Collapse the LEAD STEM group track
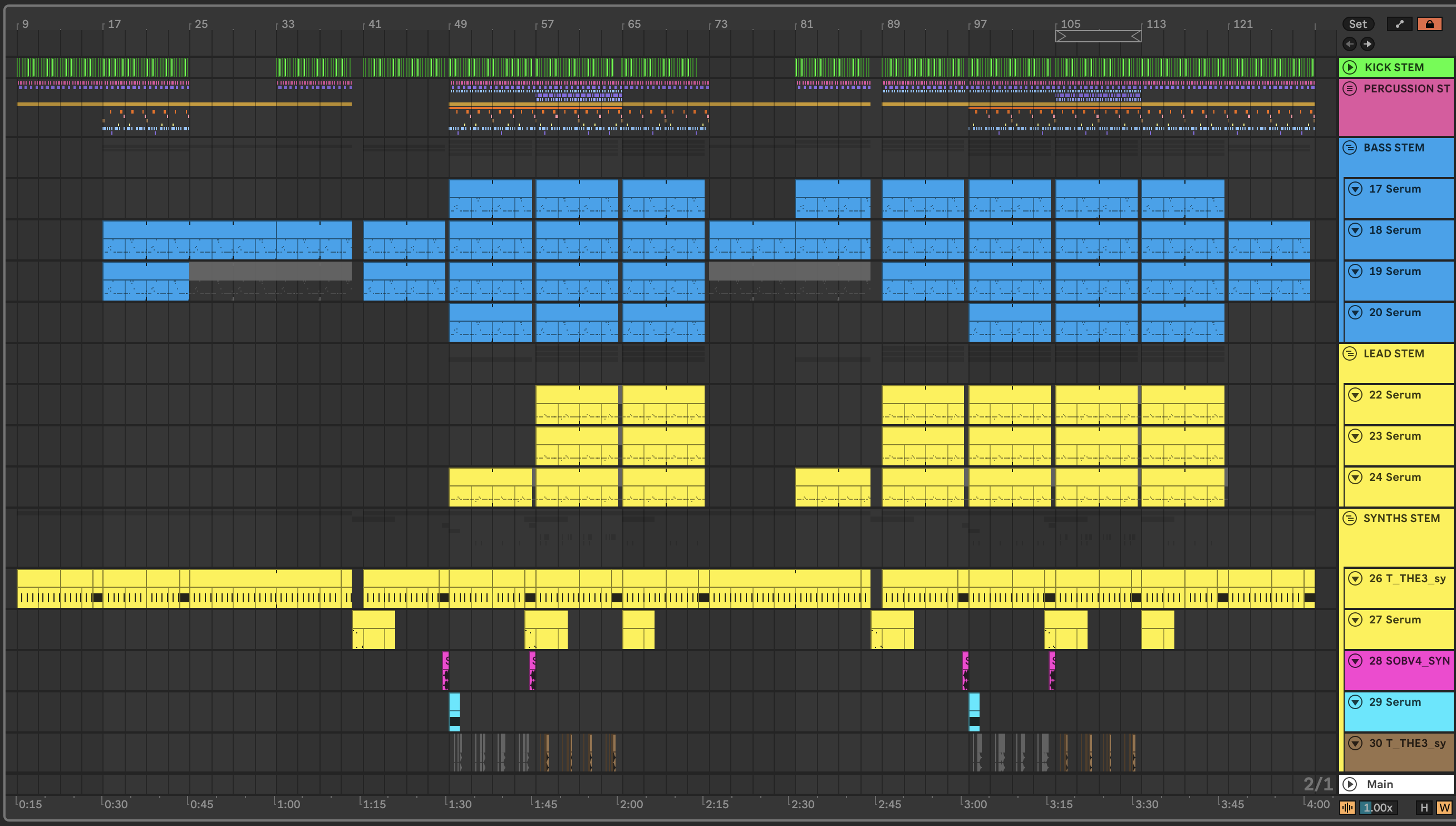 click(x=1350, y=353)
